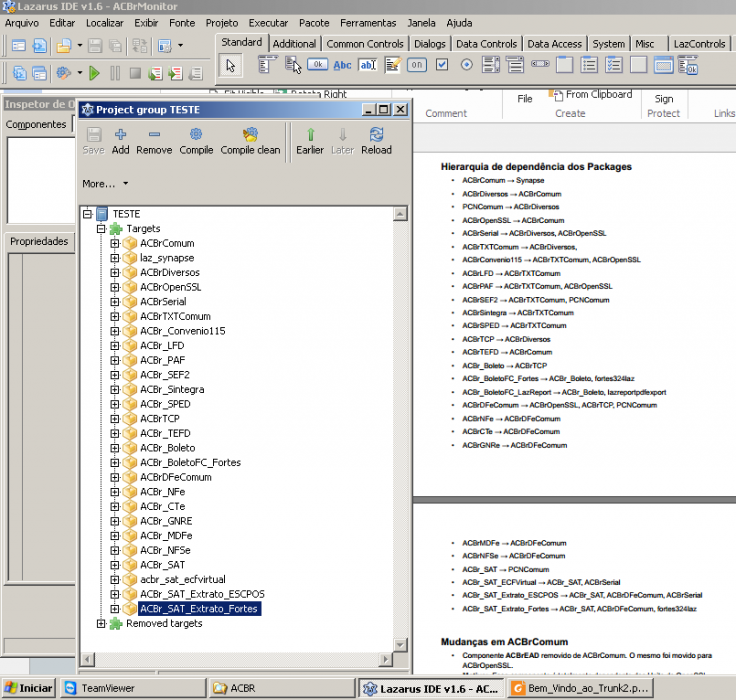Expand the ACBrComum target node
This screenshot has height=700, width=736.
point(115,243)
